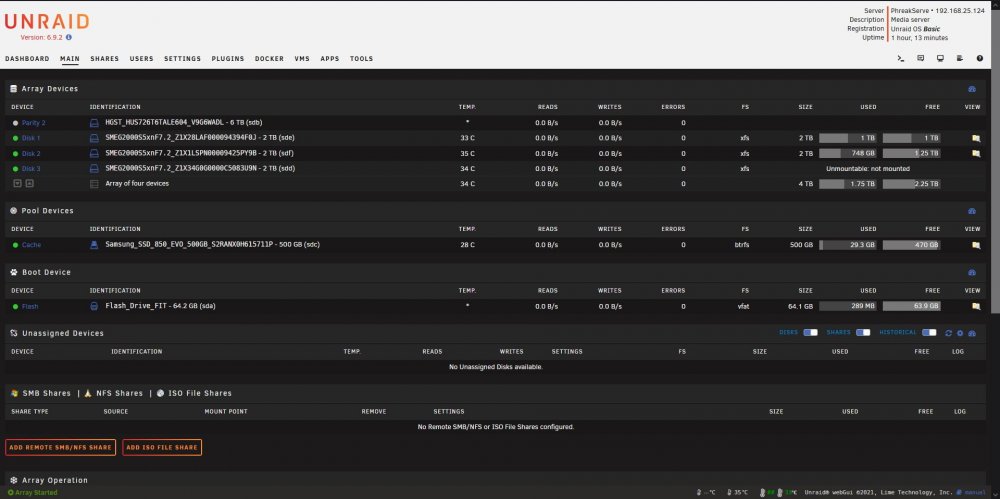The height and width of the screenshot is (499, 1000).
Task: Click the green status dot for Cache
Action: pos(15,245)
